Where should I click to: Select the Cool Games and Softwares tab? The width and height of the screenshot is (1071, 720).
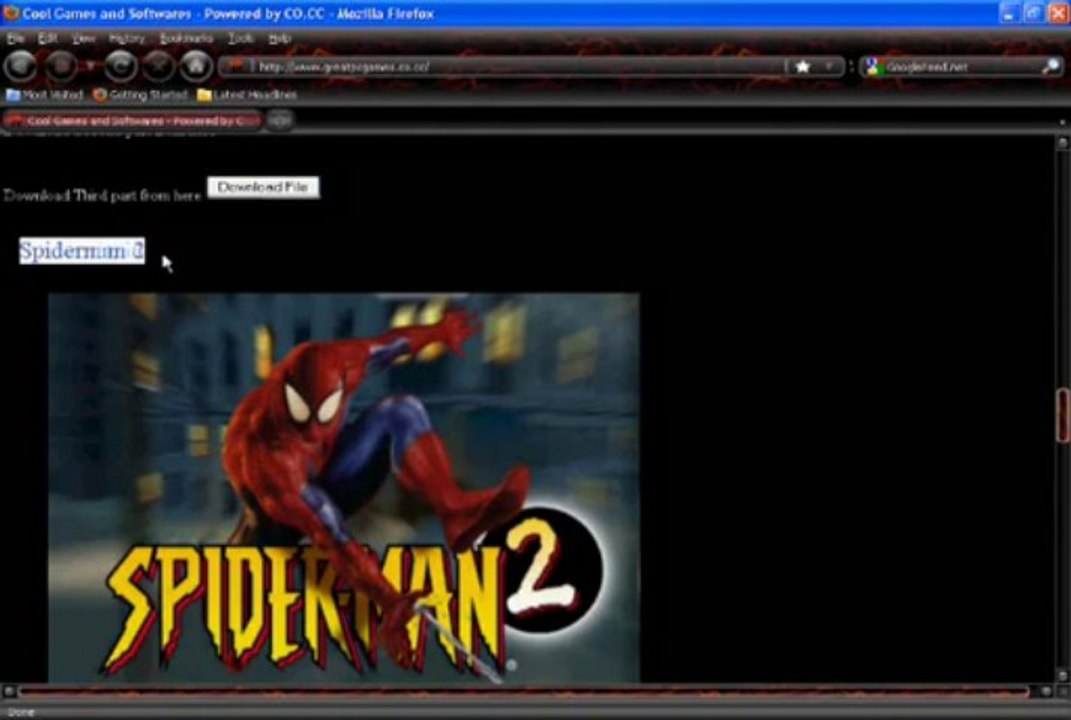(133, 120)
